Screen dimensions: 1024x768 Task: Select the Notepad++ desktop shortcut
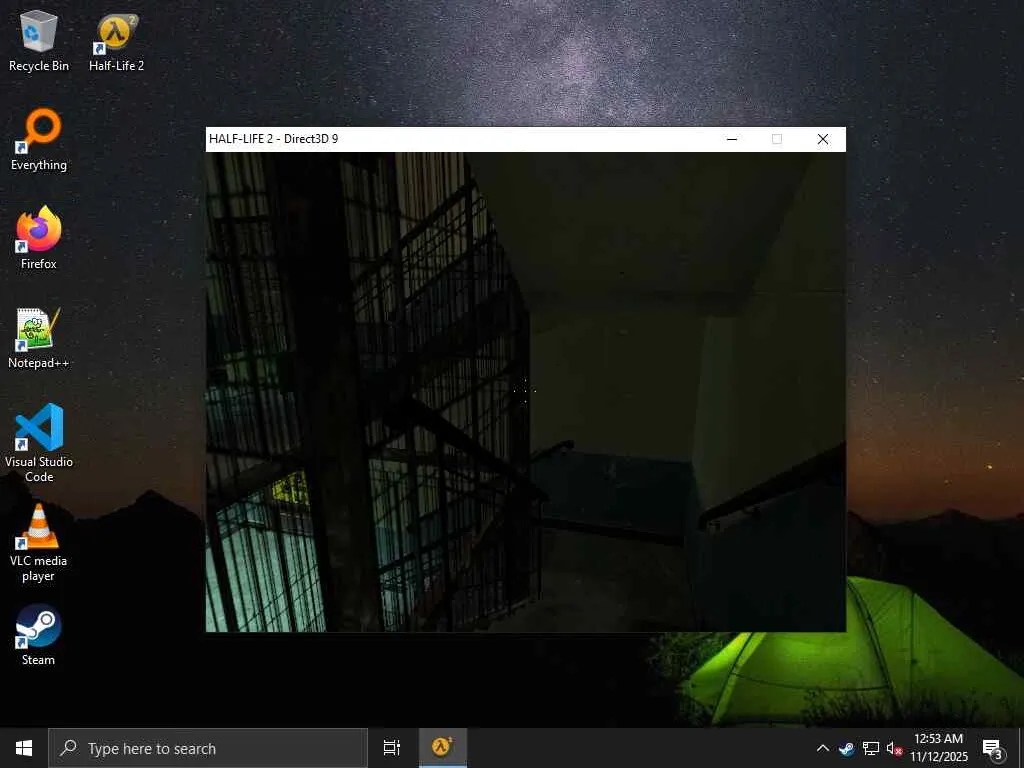pos(39,338)
